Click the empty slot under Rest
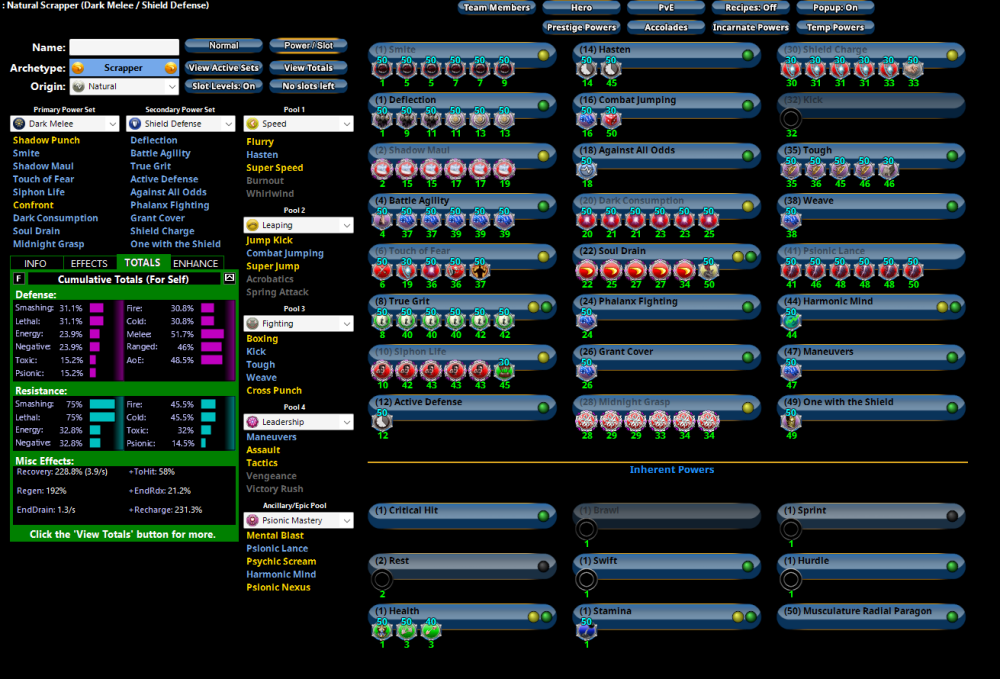Viewport: 1000px width, 679px height. (x=381, y=580)
